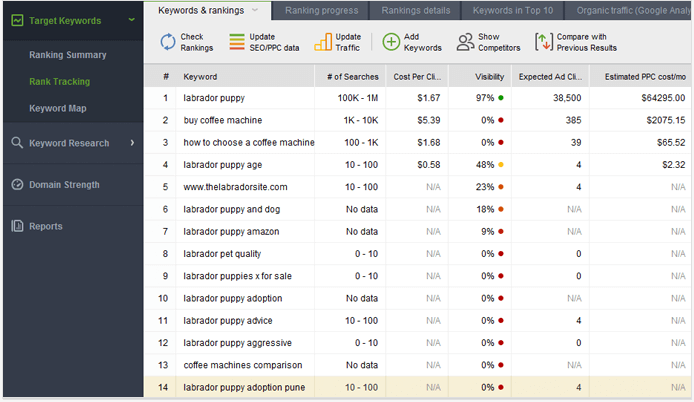Click orange visibility dot for www.thelabradorsite.com
Viewport: 694px width, 402px height.
(x=501, y=187)
